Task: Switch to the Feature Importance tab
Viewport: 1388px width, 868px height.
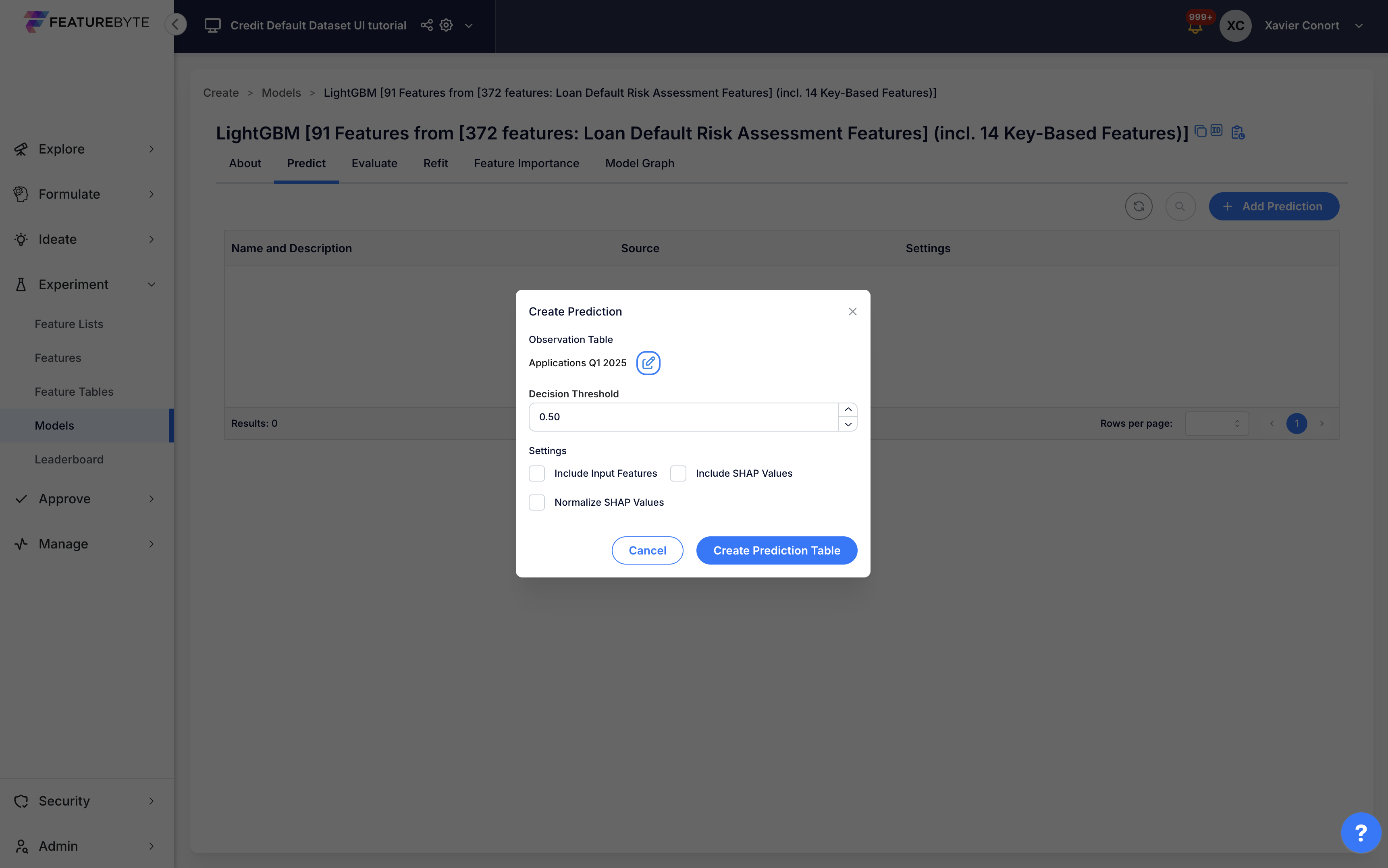Action: (x=526, y=163)
